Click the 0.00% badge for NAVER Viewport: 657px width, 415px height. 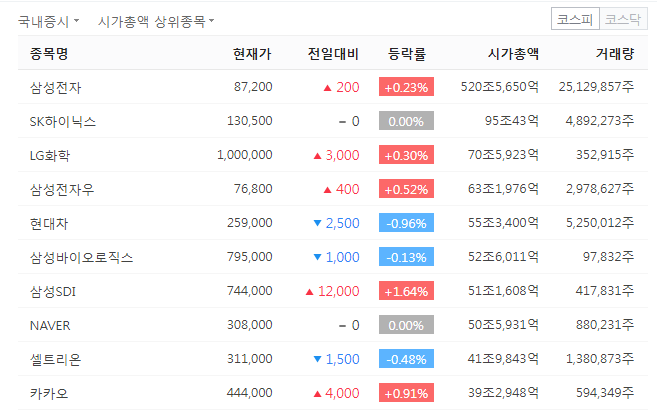pos(406,324)
